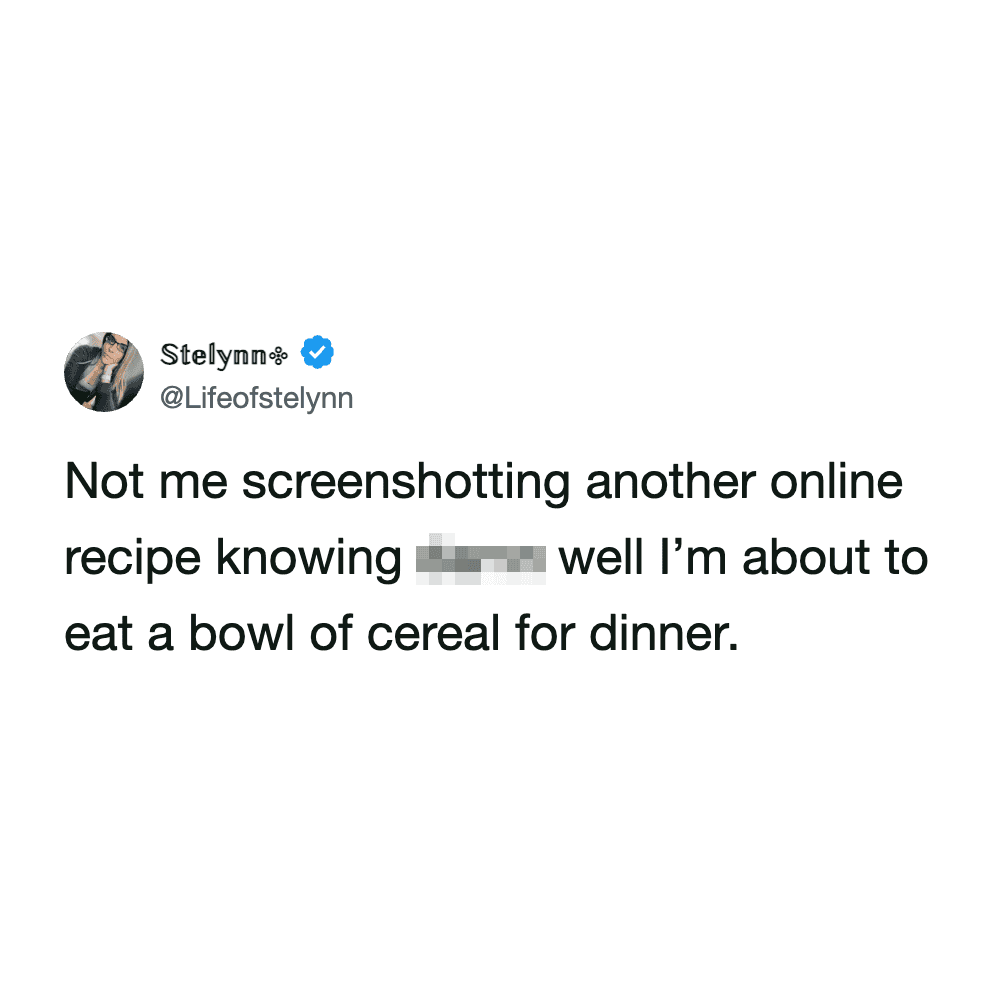Select the word "screenshotting" in the tweet
The image size is (1000, 1000).
click(406, 483)
